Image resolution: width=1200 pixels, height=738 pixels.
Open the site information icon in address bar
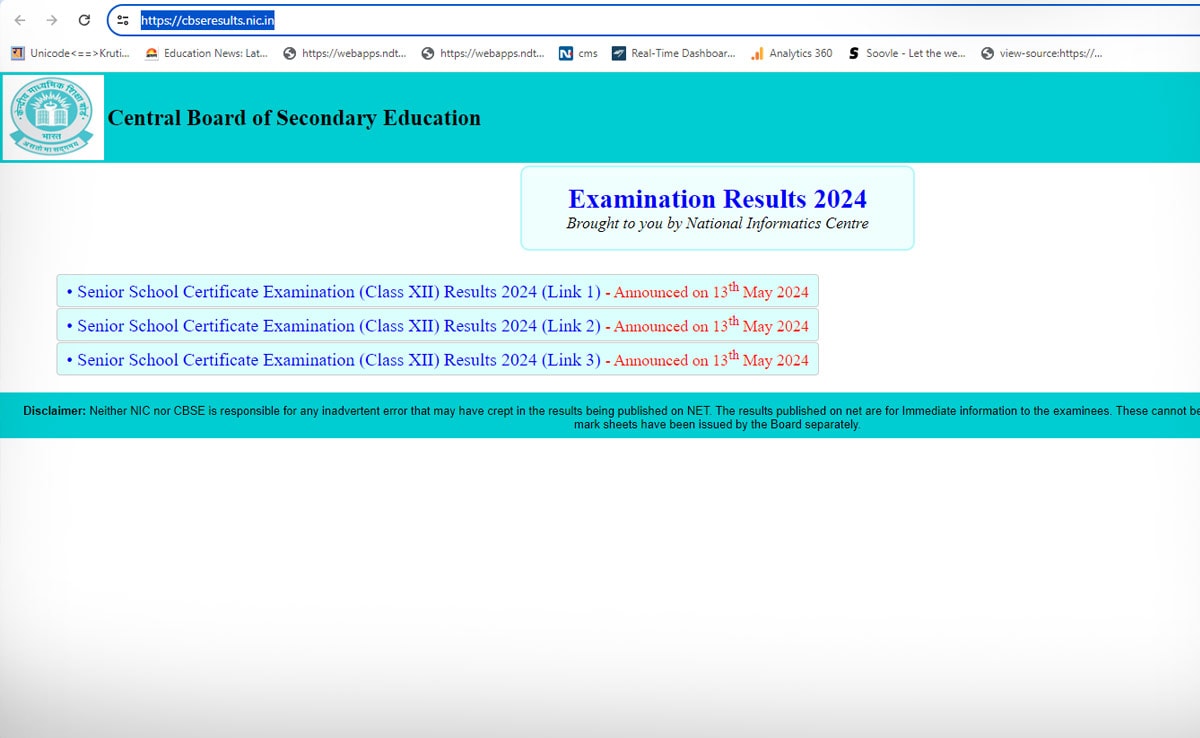123,20
